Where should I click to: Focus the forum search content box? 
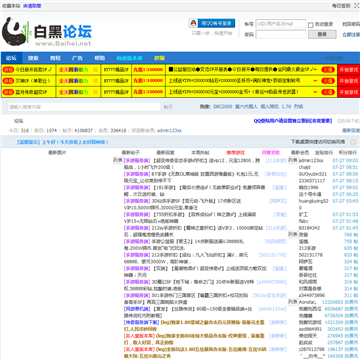click(84, 107)
